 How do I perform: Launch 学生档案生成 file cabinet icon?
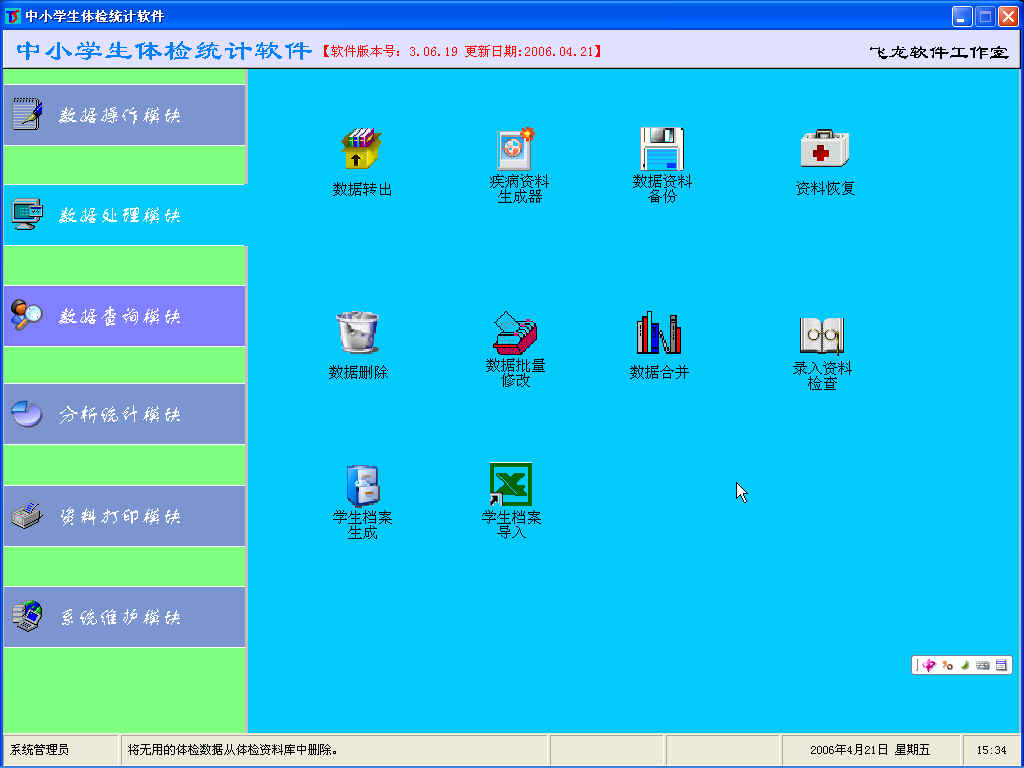click(362, 486)
